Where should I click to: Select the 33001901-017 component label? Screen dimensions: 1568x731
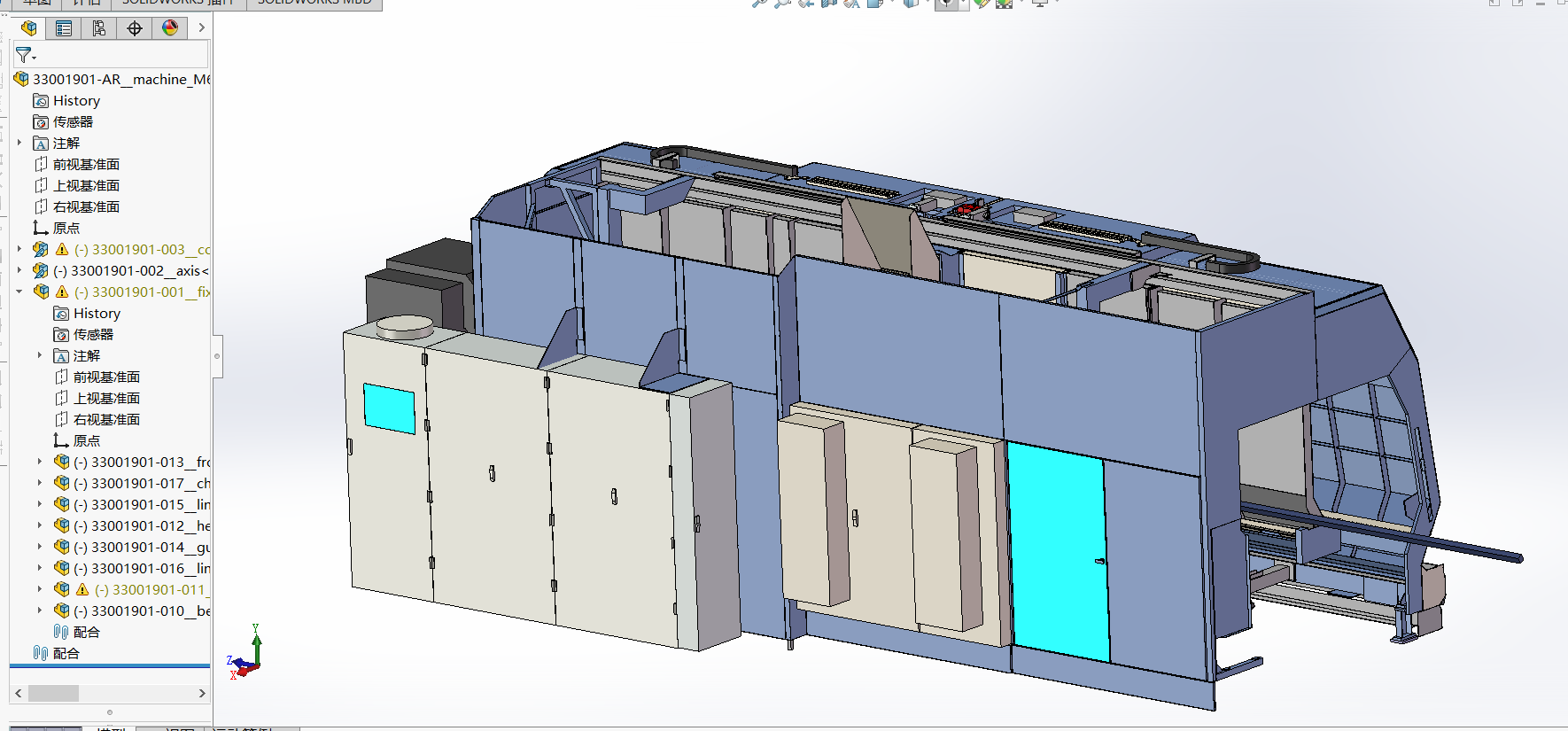coord(142,483)
